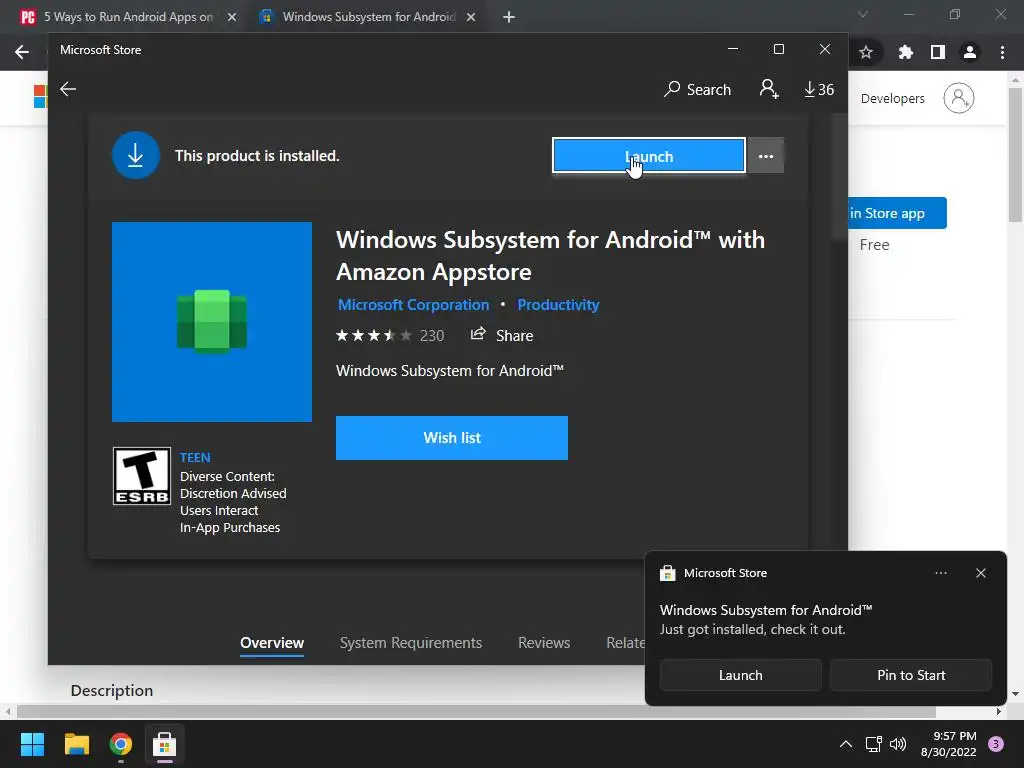
Task: Open the Related tab
Action: click(x=625, y=643)
